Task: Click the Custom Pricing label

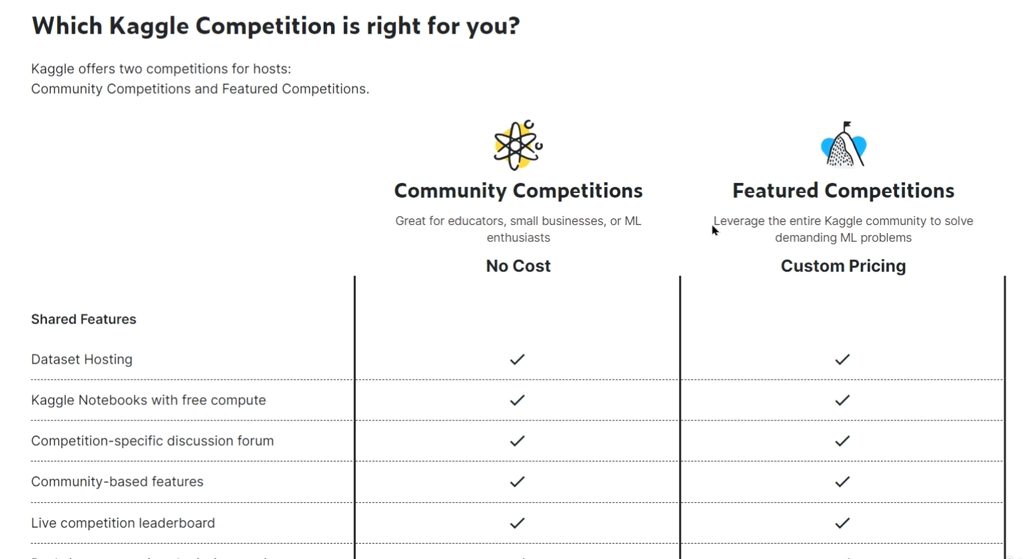Action: pyautogui.click(x=843, y=266)
